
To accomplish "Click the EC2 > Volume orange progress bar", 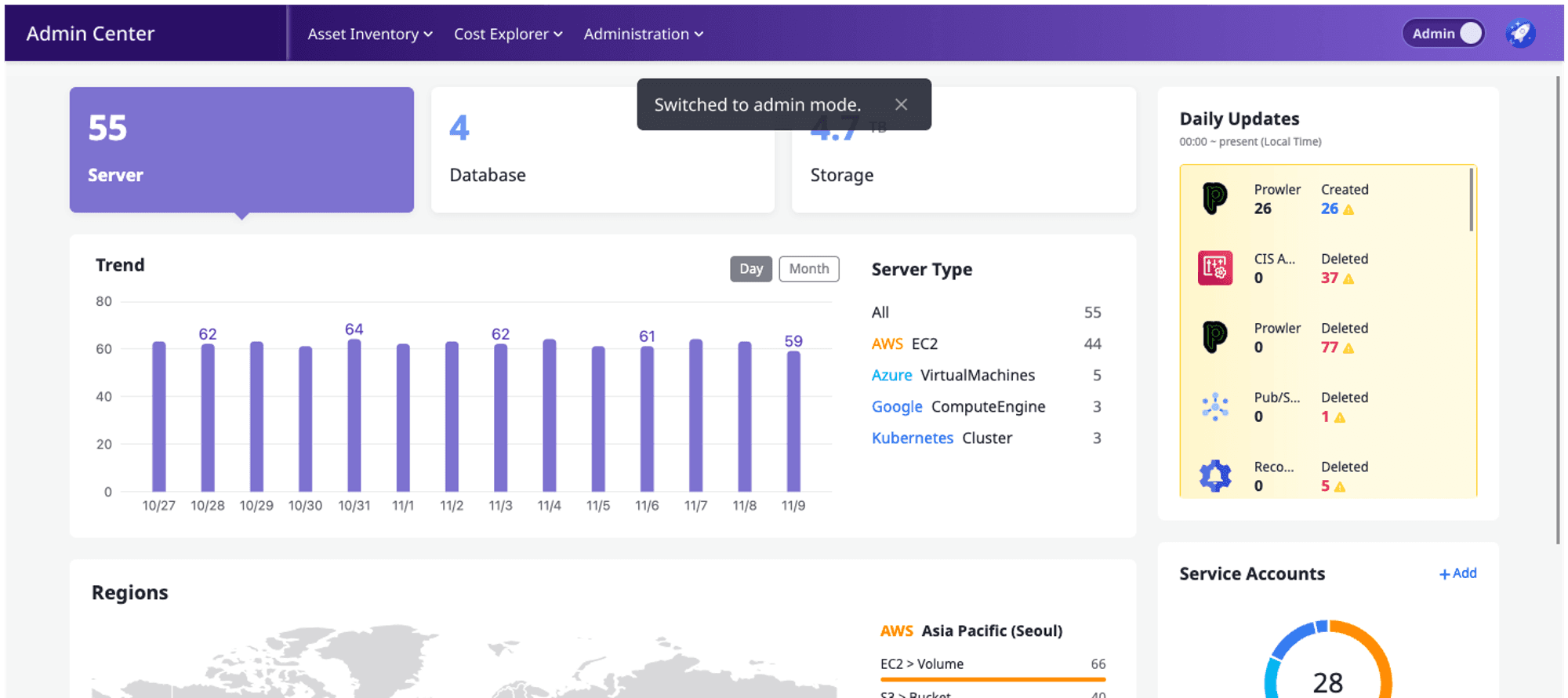I will point(993,679).
